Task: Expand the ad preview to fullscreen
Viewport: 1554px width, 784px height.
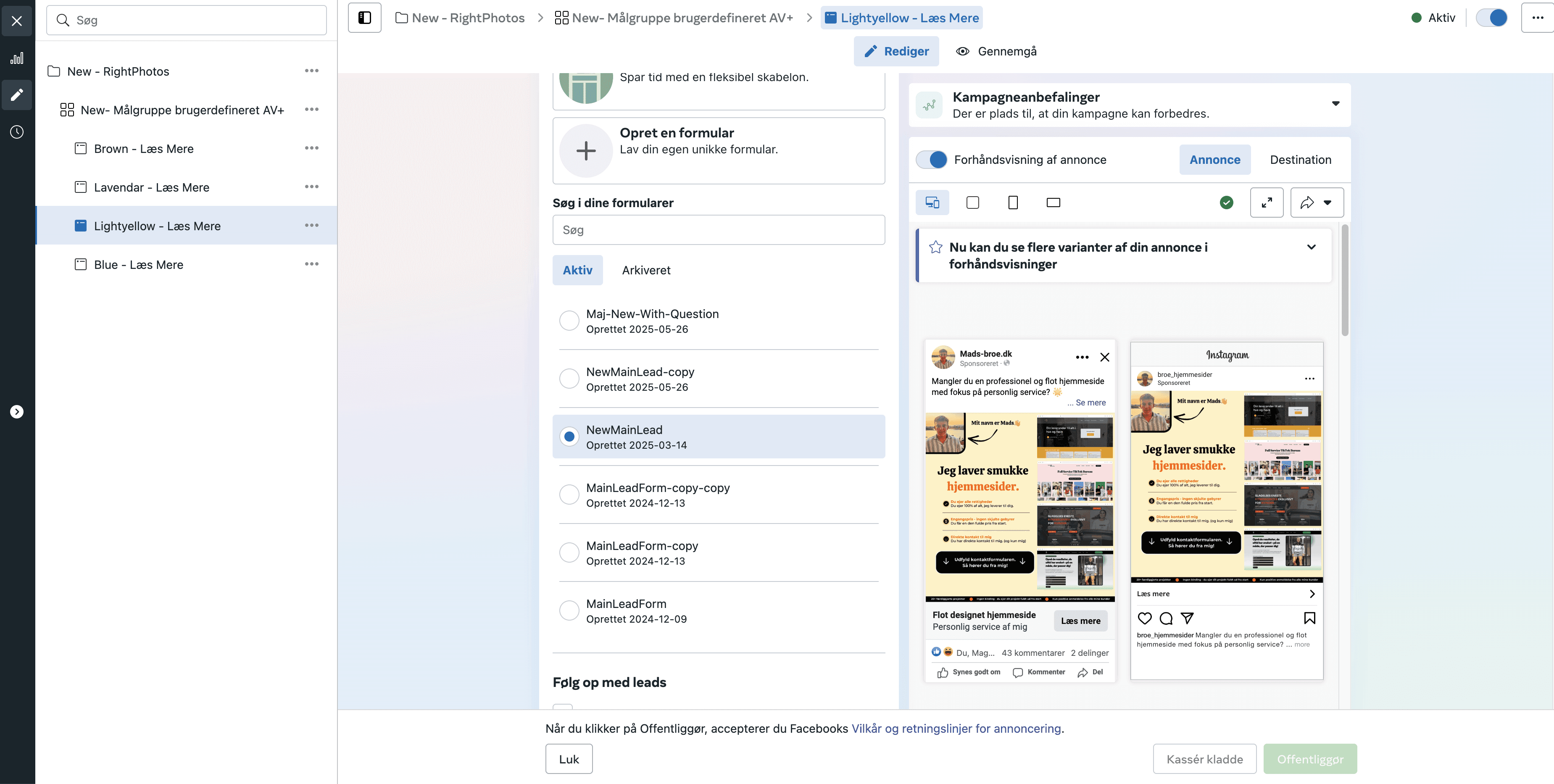Action: 1267,203
